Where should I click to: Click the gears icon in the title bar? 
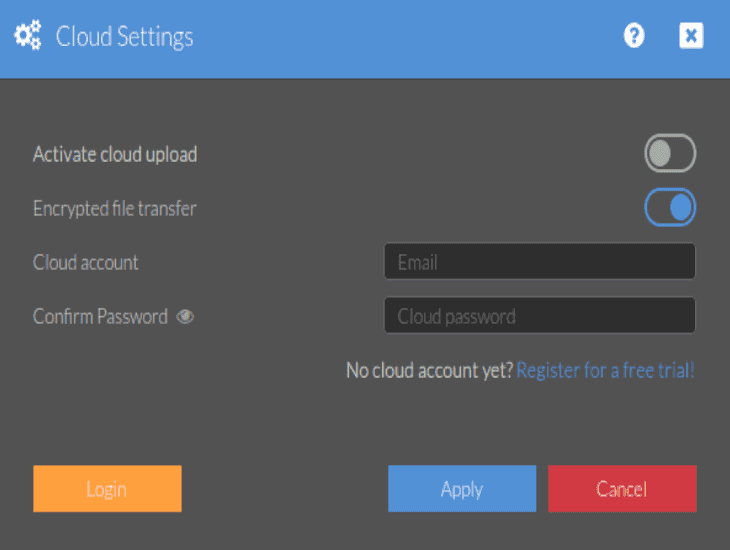click(28, 37)
